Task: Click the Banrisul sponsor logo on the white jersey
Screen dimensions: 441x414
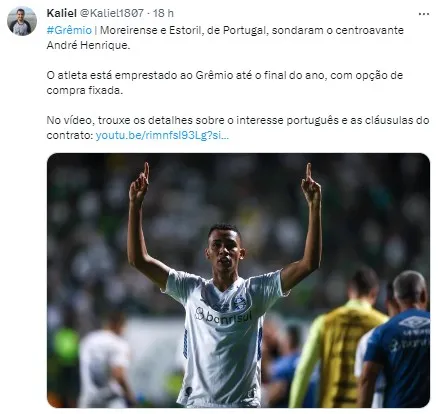Action: click(x=223, y=316)
